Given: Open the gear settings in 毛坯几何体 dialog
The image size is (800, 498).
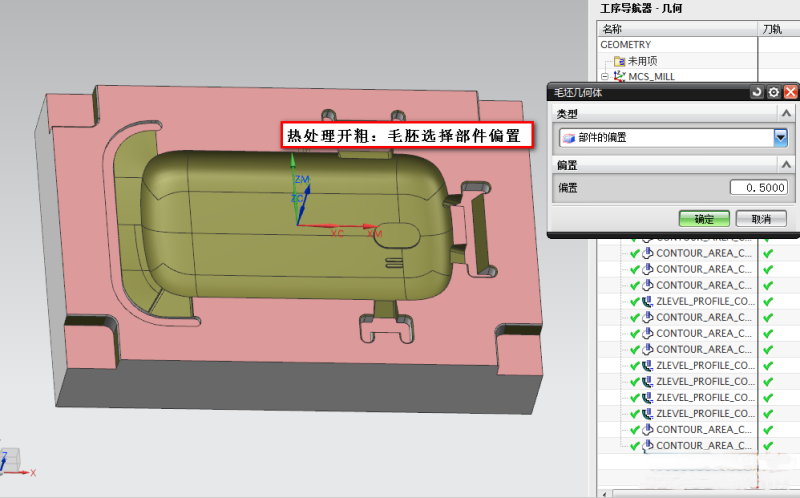Looking at the screenshot, I should (x=773, y=92).
